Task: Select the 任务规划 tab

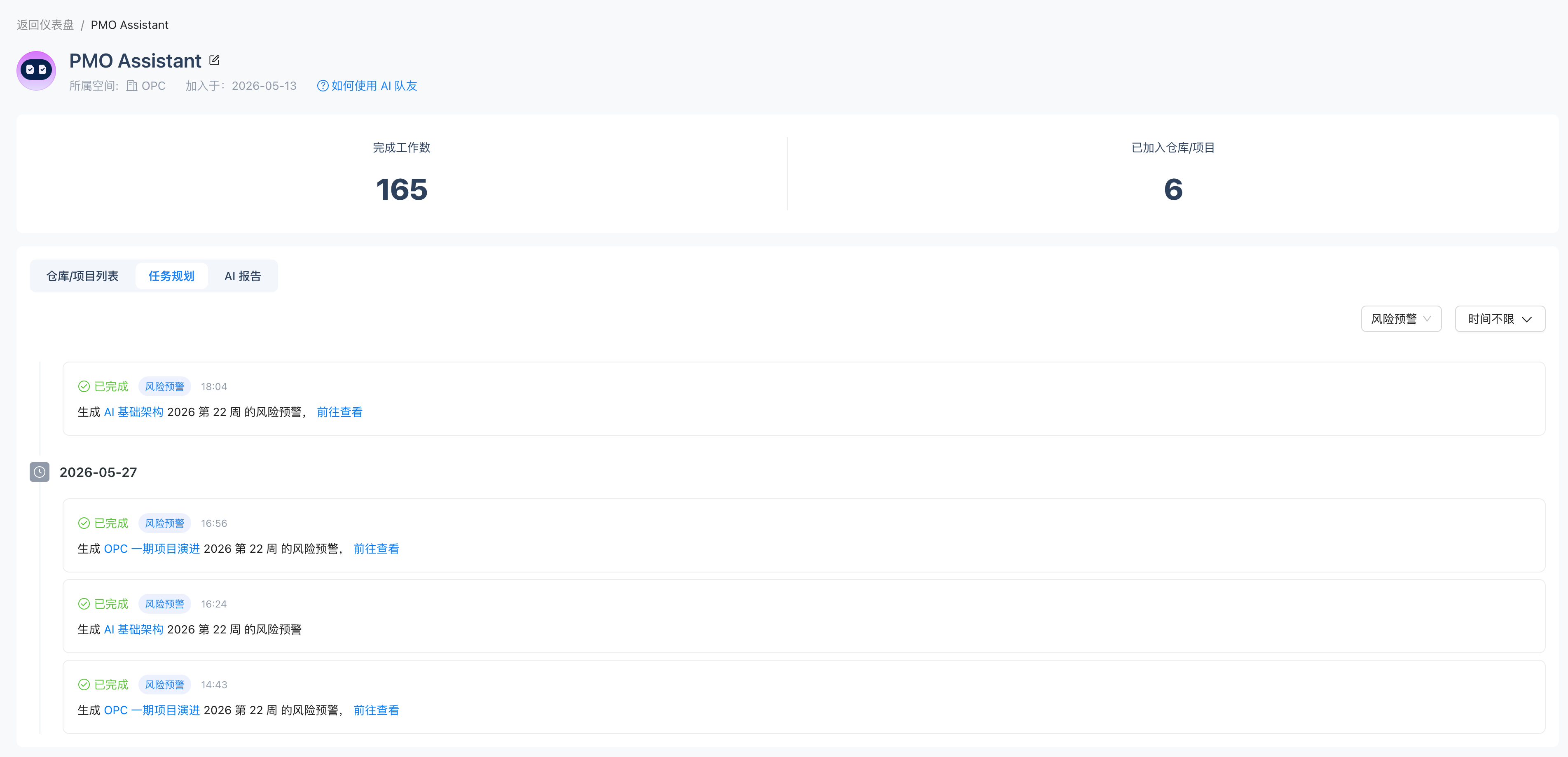Action: [172, 276]
